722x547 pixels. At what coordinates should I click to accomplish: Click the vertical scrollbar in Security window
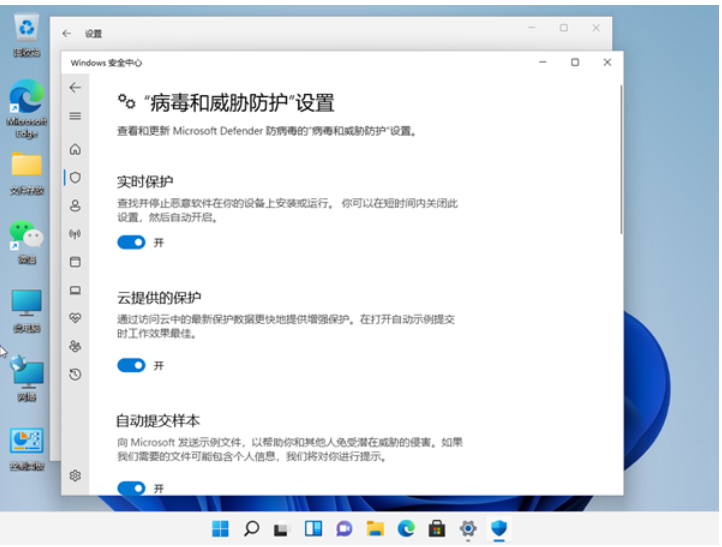pyautogui.click(x=620, y=160)
